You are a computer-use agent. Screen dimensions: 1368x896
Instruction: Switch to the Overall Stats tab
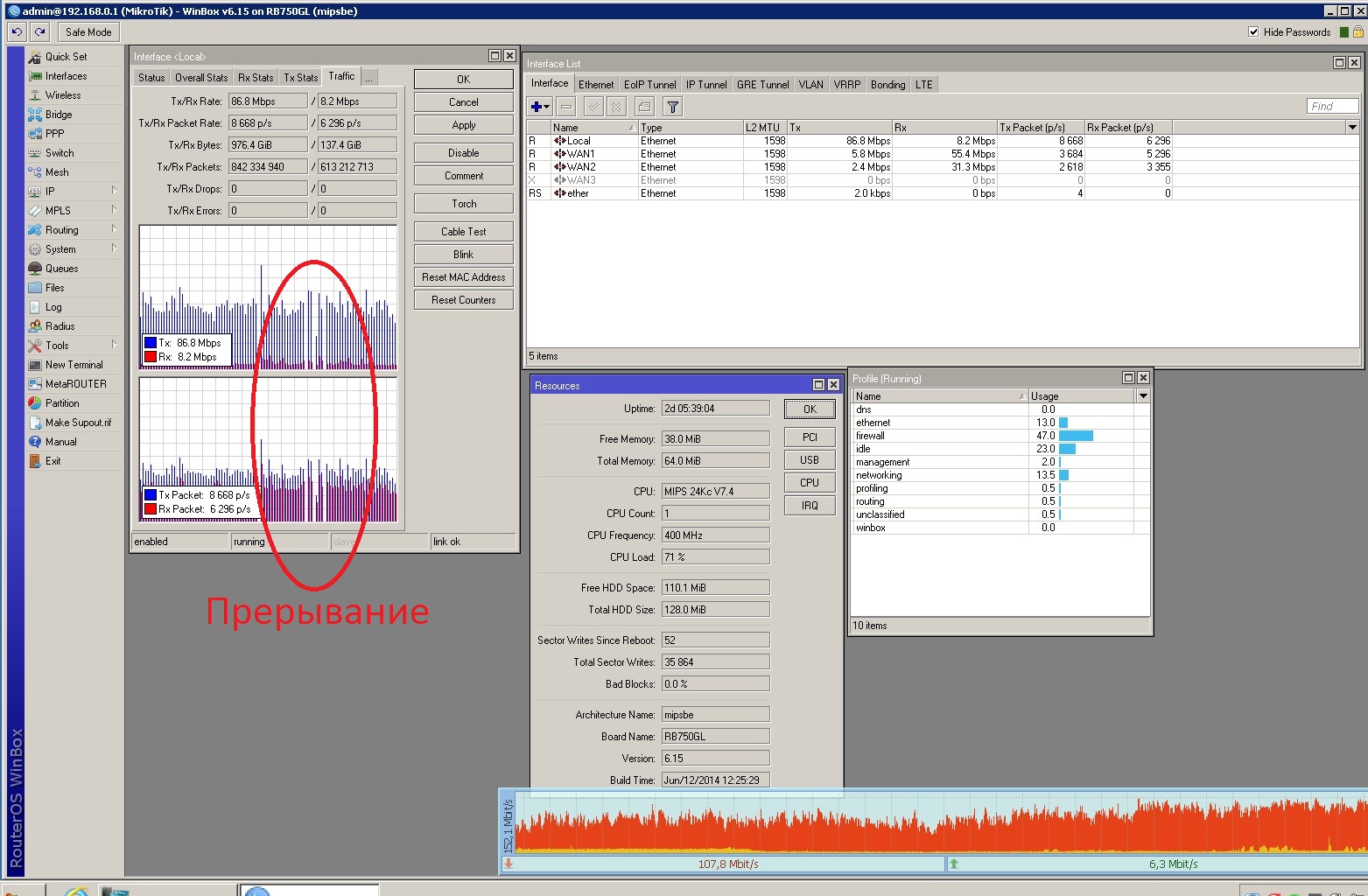tap(201, 78)
